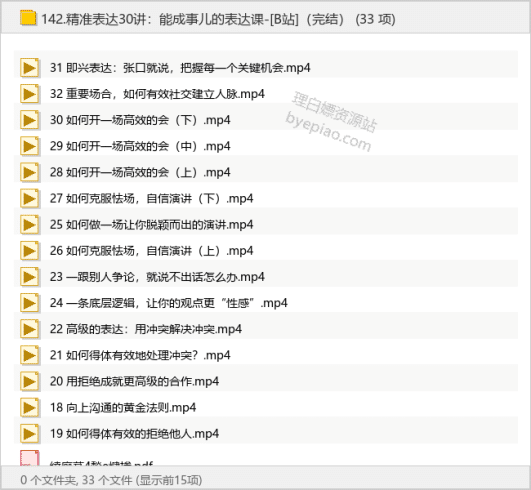This screenshot has width=531, height=490.
Task: Select file "28 如何开一场高效的会（上）.mp4"
Action: click(x=140, y=172)
